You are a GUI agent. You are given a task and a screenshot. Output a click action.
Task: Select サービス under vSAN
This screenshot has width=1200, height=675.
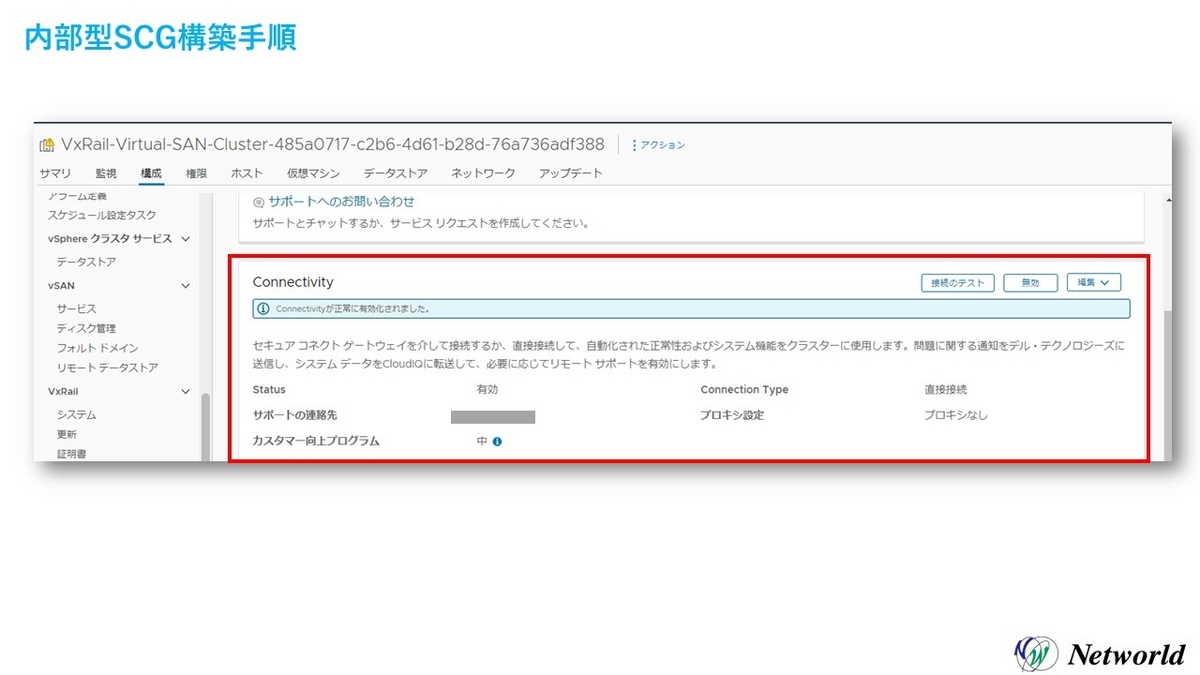click(77, 309)
